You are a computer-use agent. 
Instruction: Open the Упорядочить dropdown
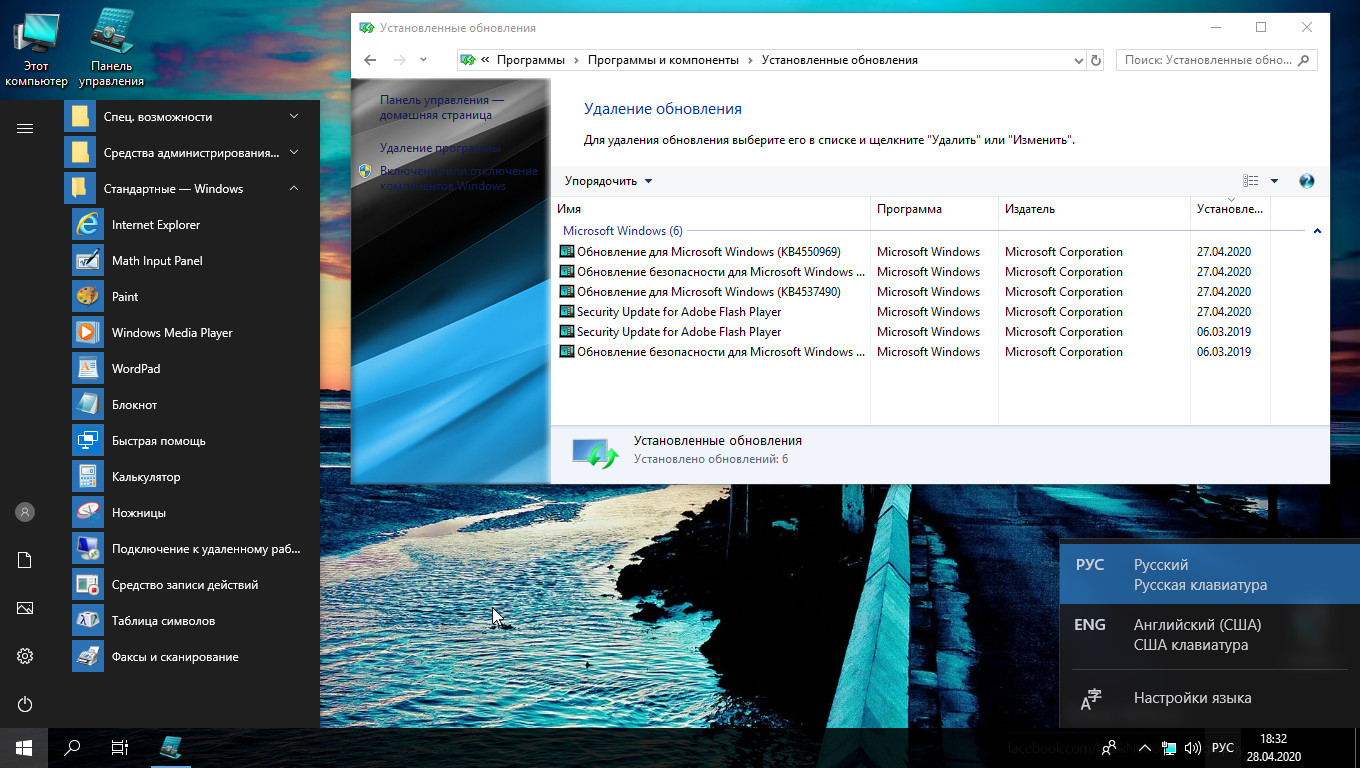608,181
